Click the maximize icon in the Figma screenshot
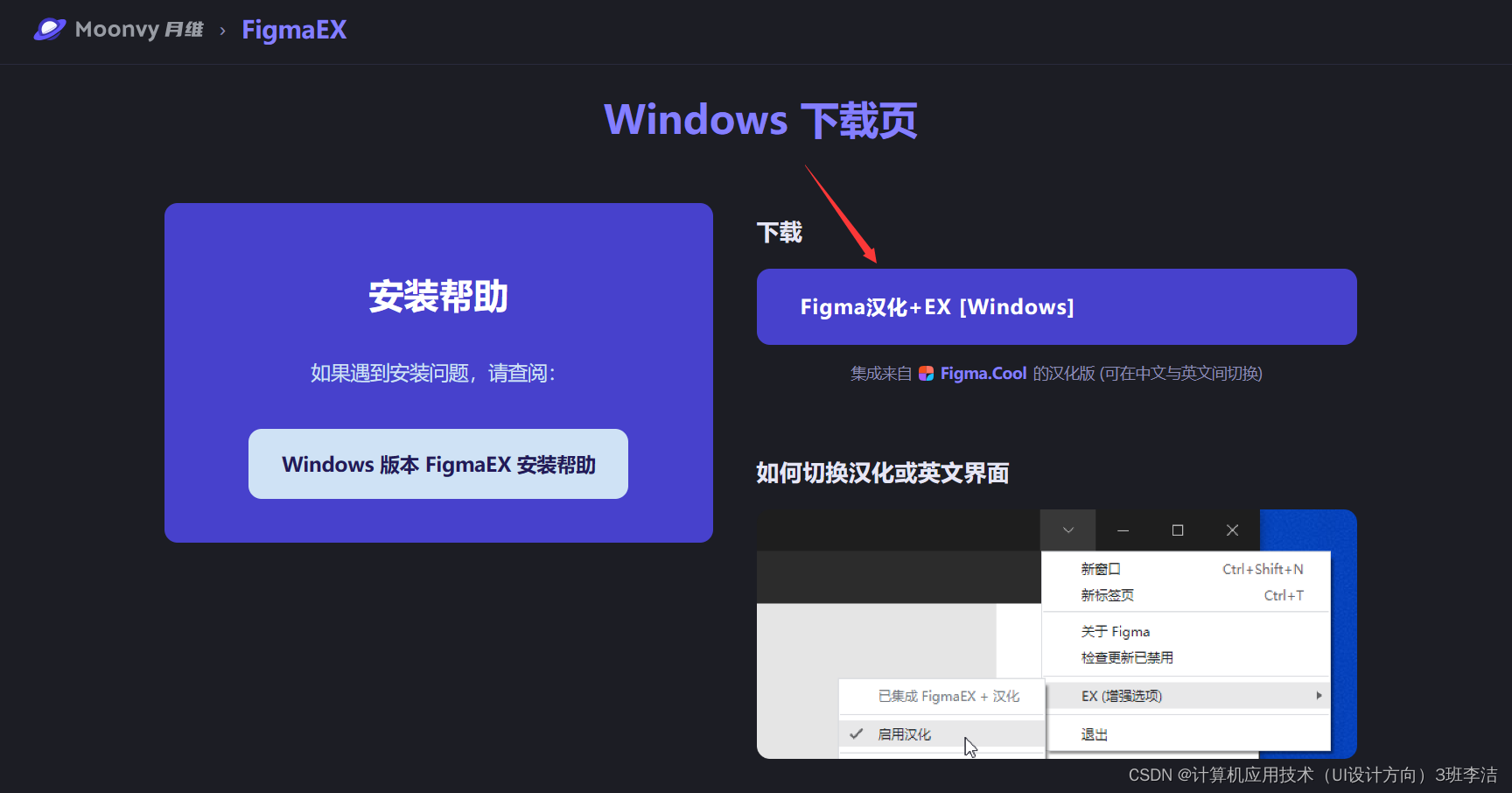1512x793 pixels. [x=1177, y=530]
